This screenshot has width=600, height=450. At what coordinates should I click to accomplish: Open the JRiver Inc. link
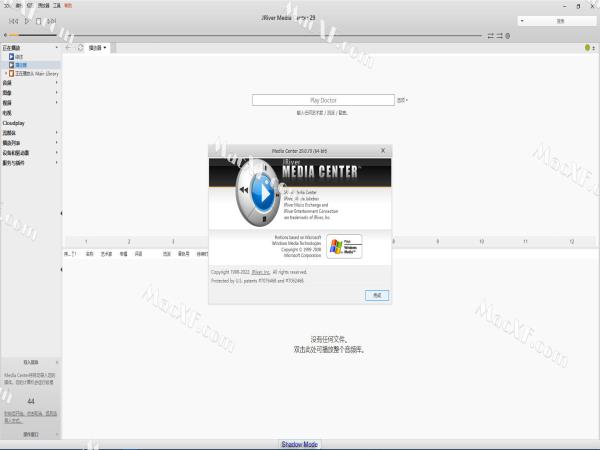261,272
